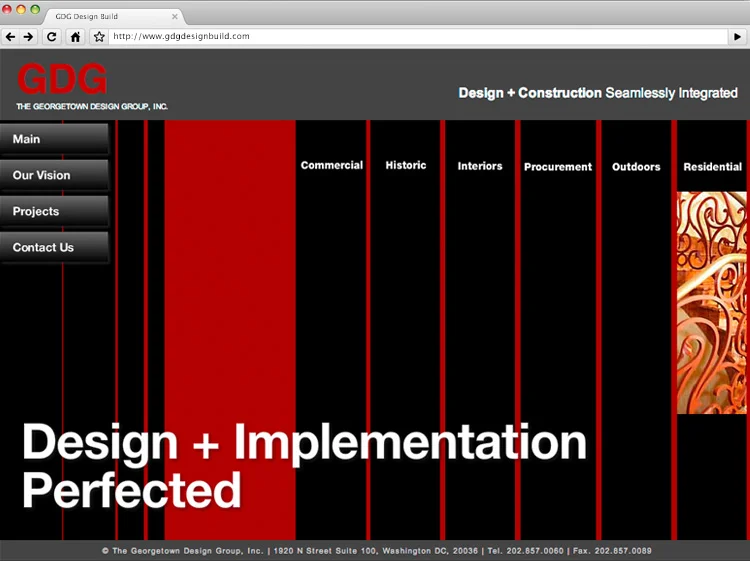Click the footer copyright and address line
Screen dimensions: 750x561
[x=376, y=551]
